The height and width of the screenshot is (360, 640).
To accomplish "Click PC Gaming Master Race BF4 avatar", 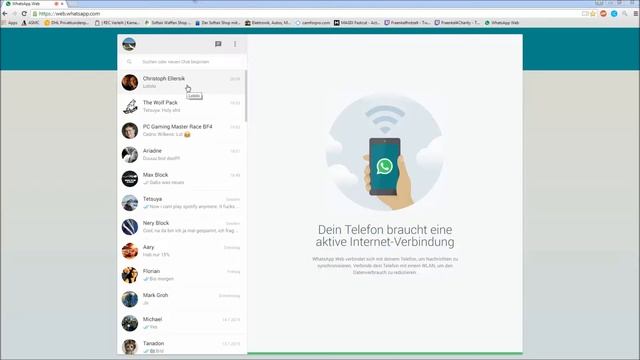I will 130,131.
